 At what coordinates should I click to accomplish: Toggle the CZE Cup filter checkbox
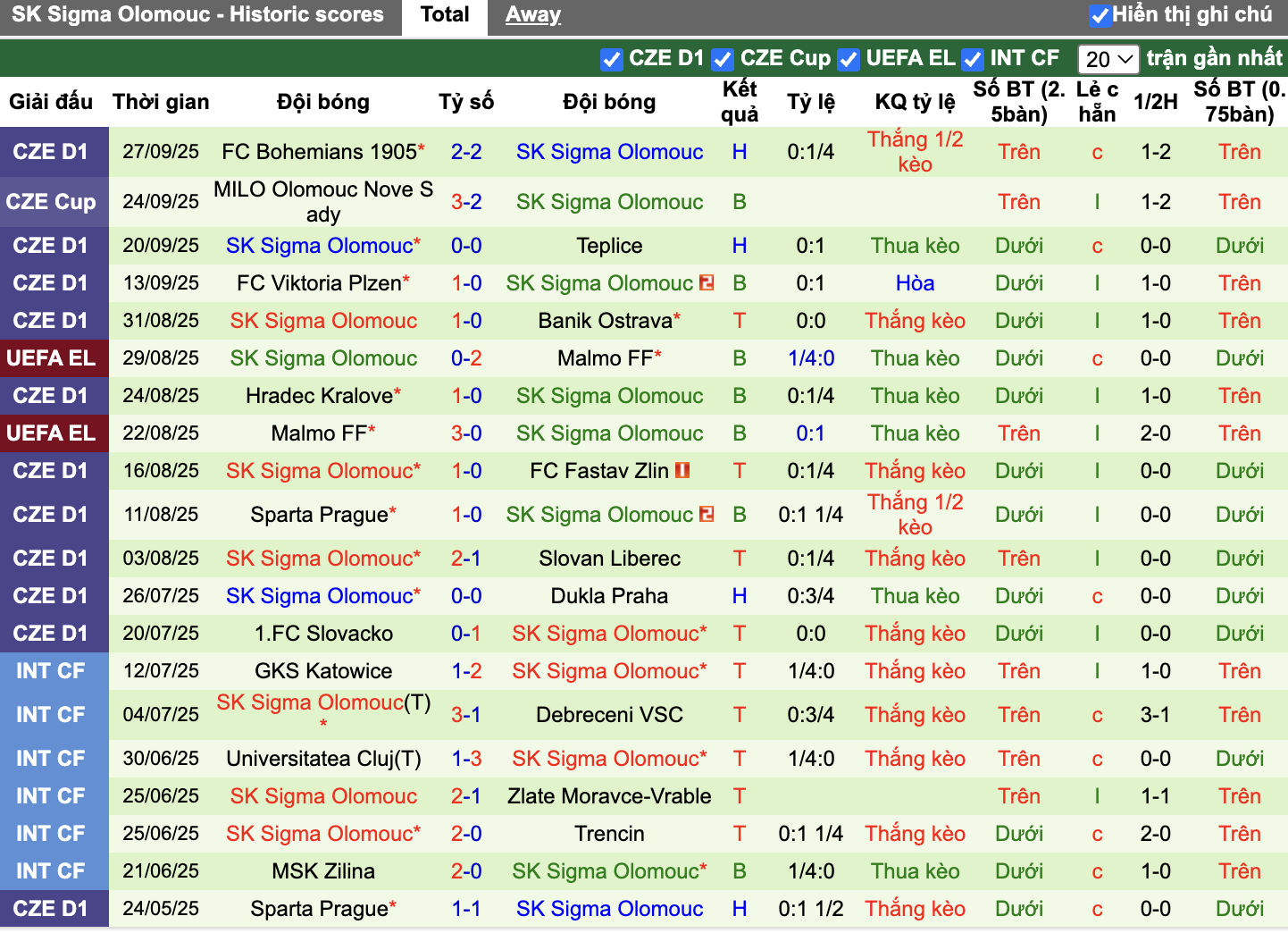(x=723, y=59)
